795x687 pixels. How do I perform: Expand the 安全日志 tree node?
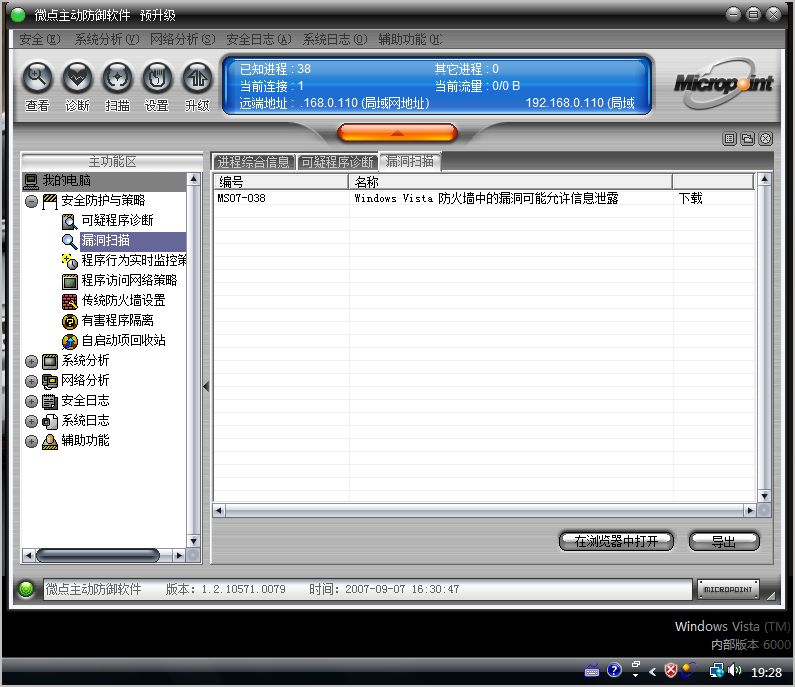tap(31, 402)
